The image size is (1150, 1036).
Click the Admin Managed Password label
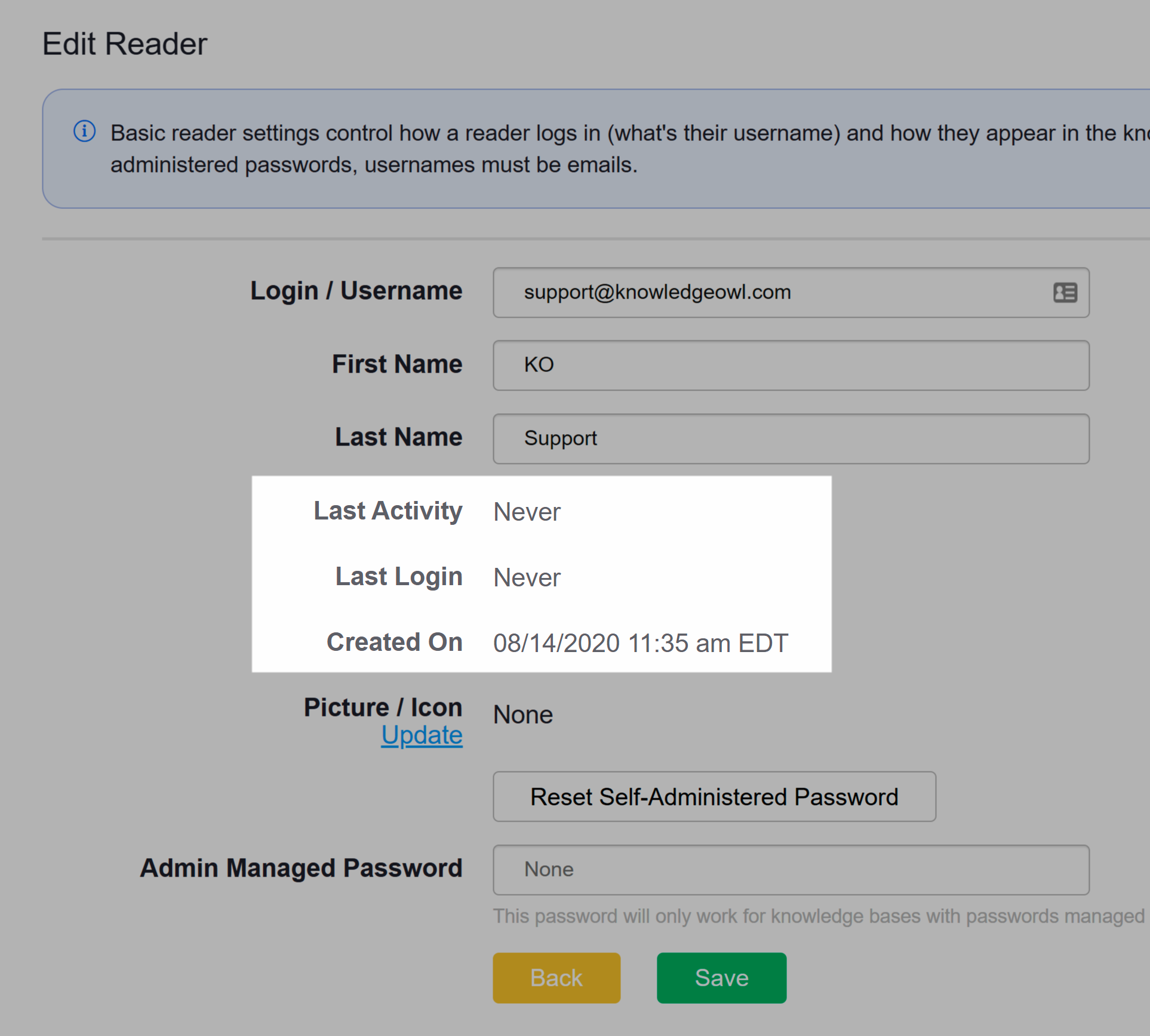click(x=301, y=868)
